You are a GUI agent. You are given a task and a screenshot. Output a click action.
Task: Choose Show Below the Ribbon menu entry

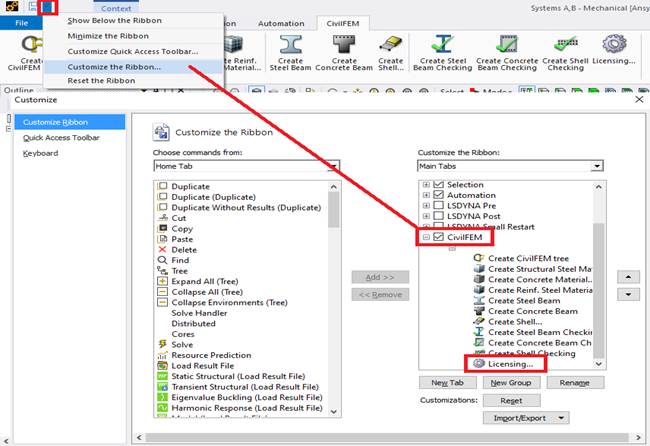coord(115,21)
